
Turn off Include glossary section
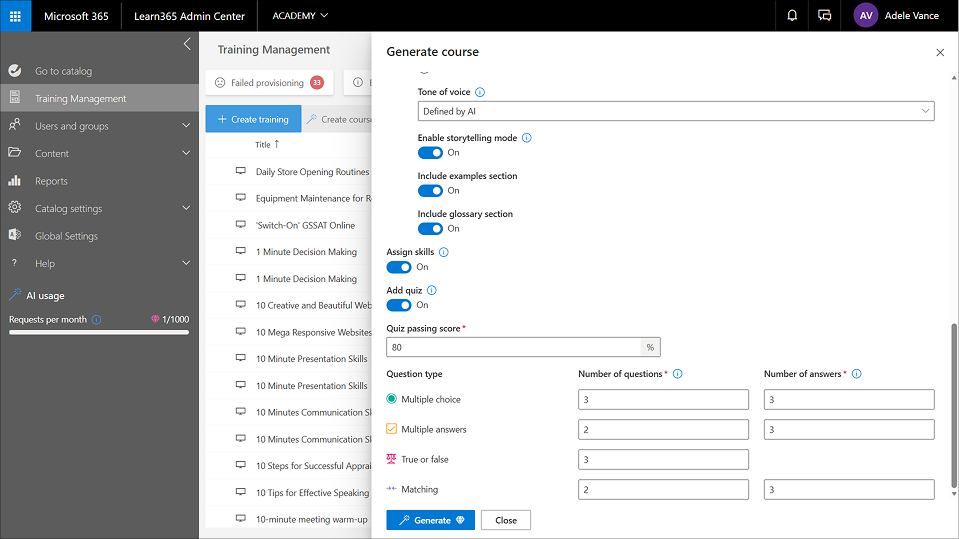pyautogui.click(x=430, y=229)
